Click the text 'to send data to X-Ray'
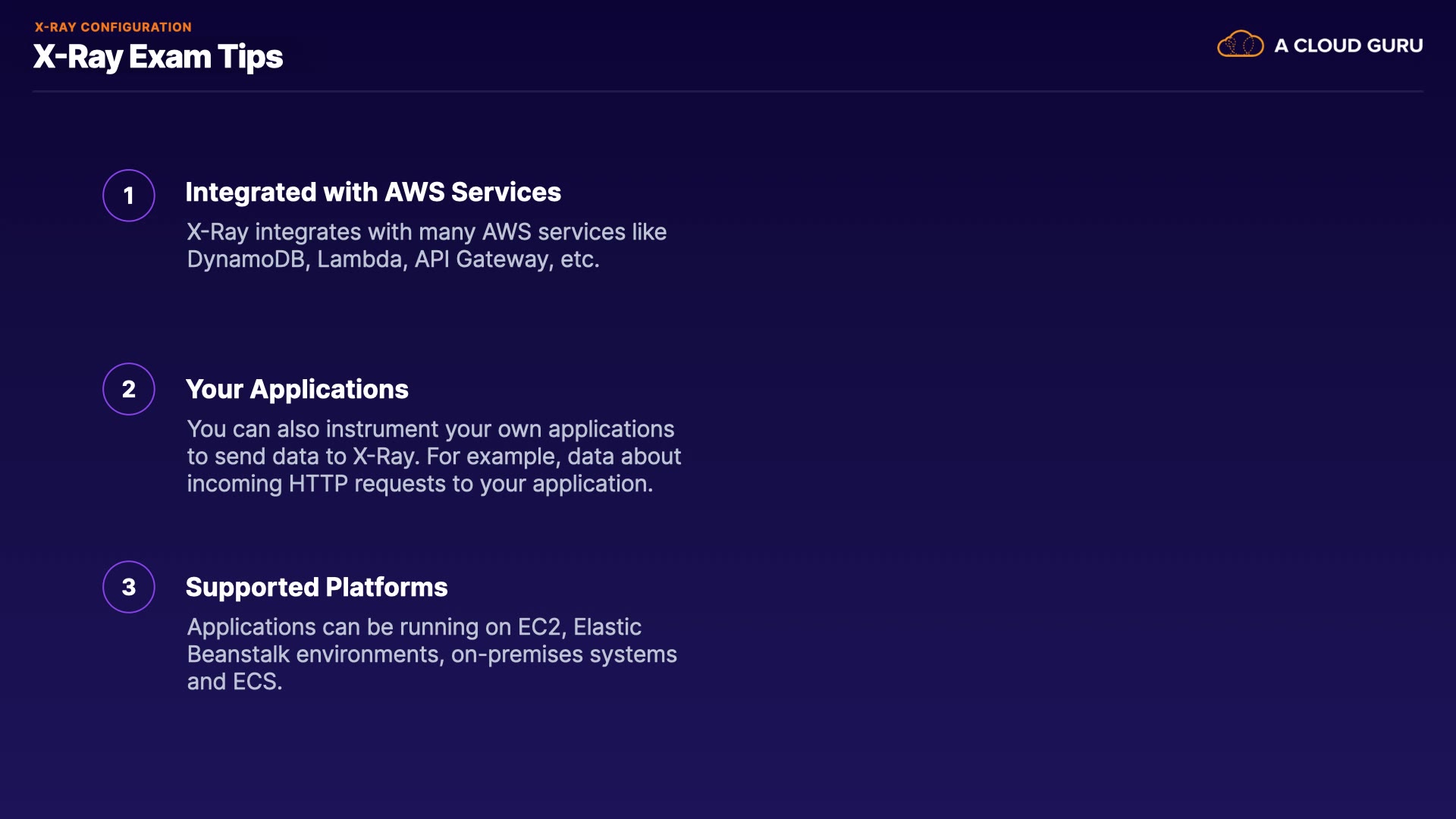The width and height of the screenshot is (1456, 819). [302, 457]
